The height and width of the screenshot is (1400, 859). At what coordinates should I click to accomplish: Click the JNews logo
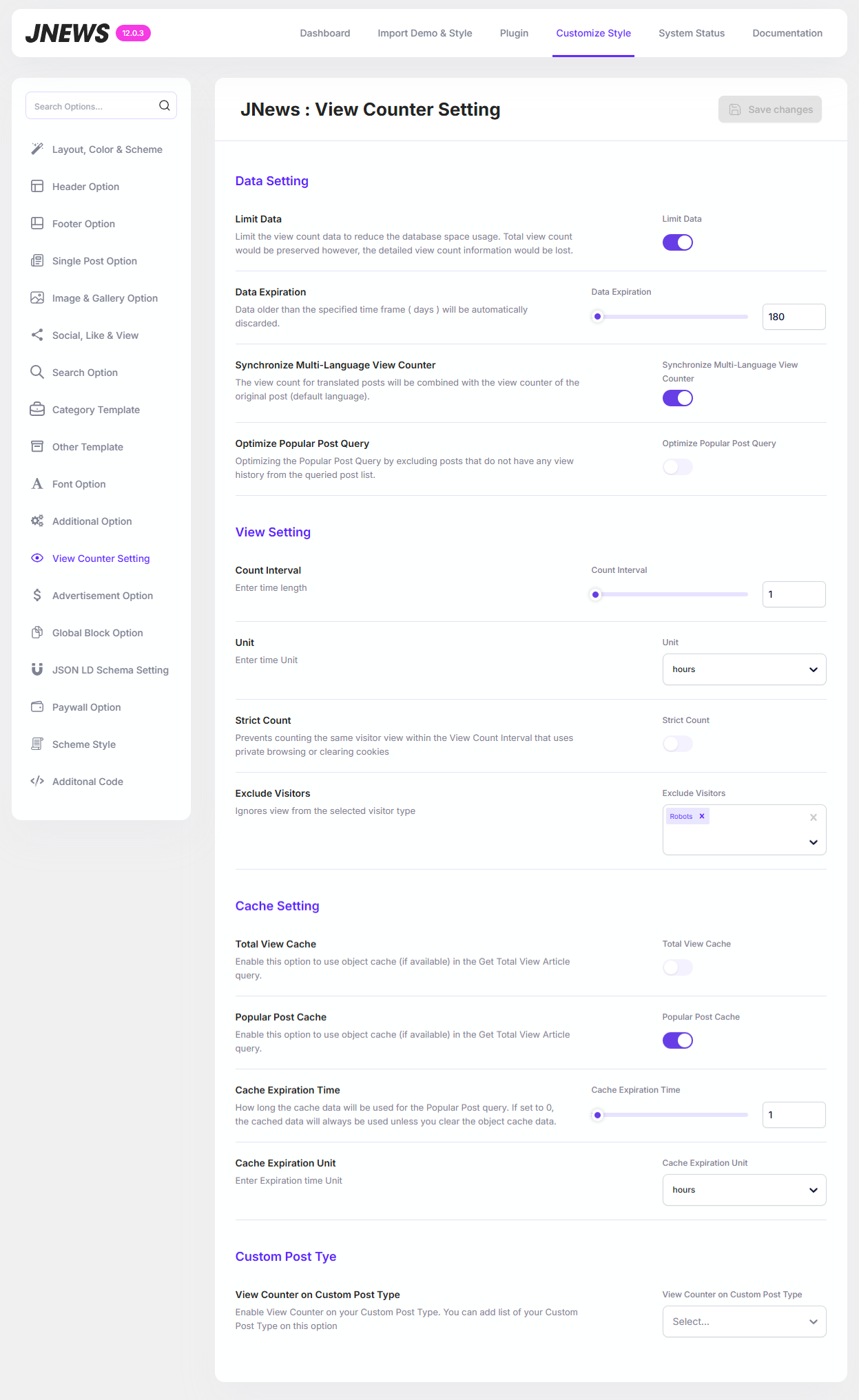67,33
